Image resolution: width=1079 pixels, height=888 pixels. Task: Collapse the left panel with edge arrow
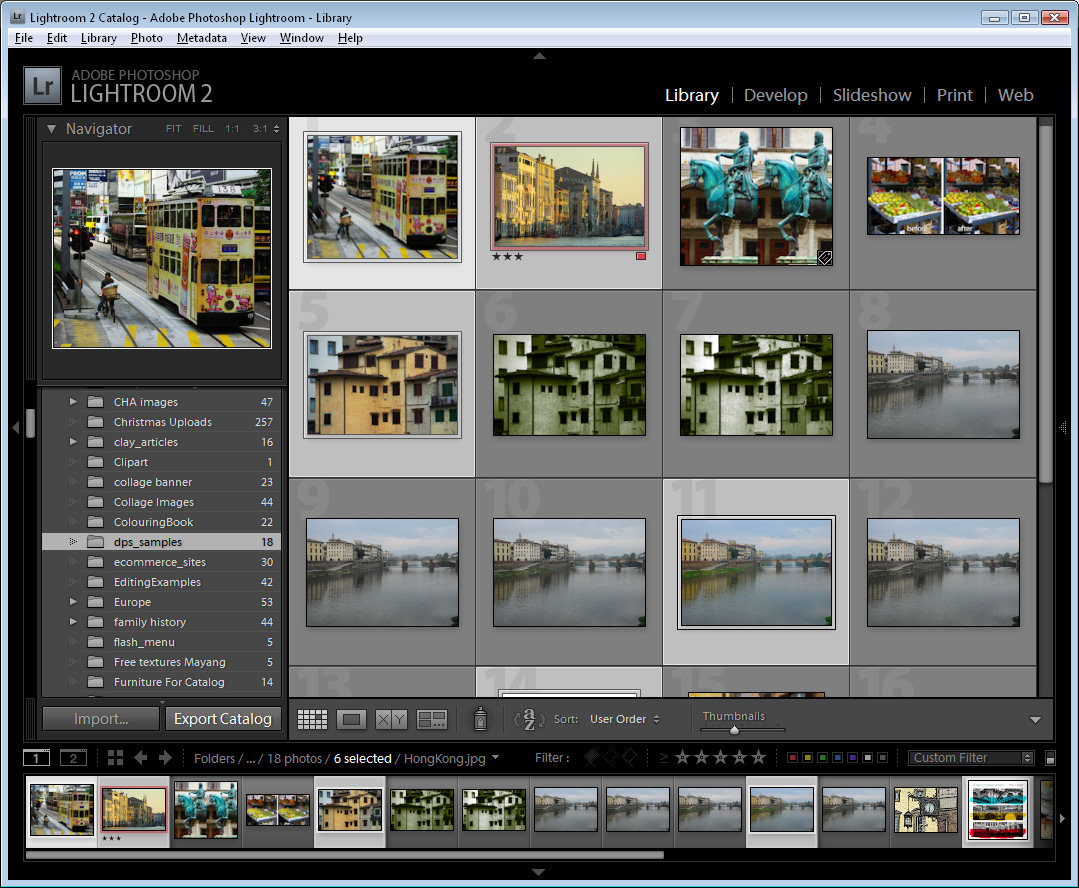click(15, 427)
